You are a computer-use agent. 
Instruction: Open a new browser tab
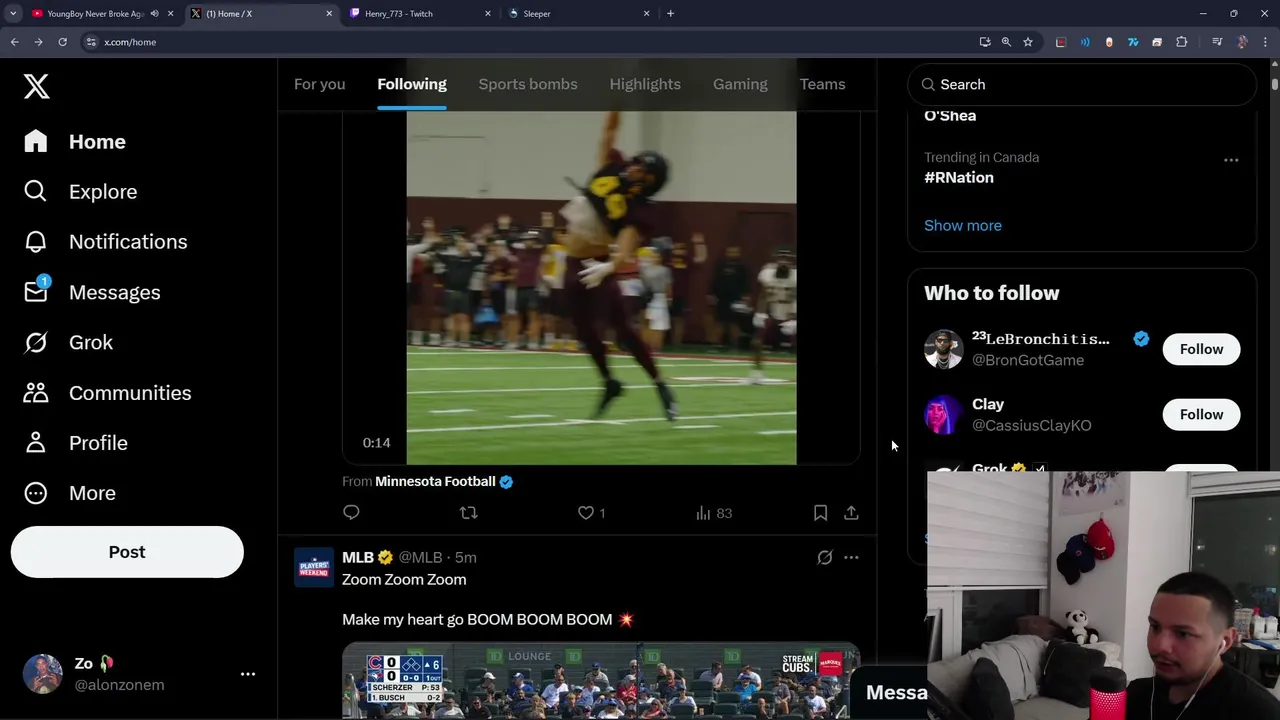(x=670, y=13)
